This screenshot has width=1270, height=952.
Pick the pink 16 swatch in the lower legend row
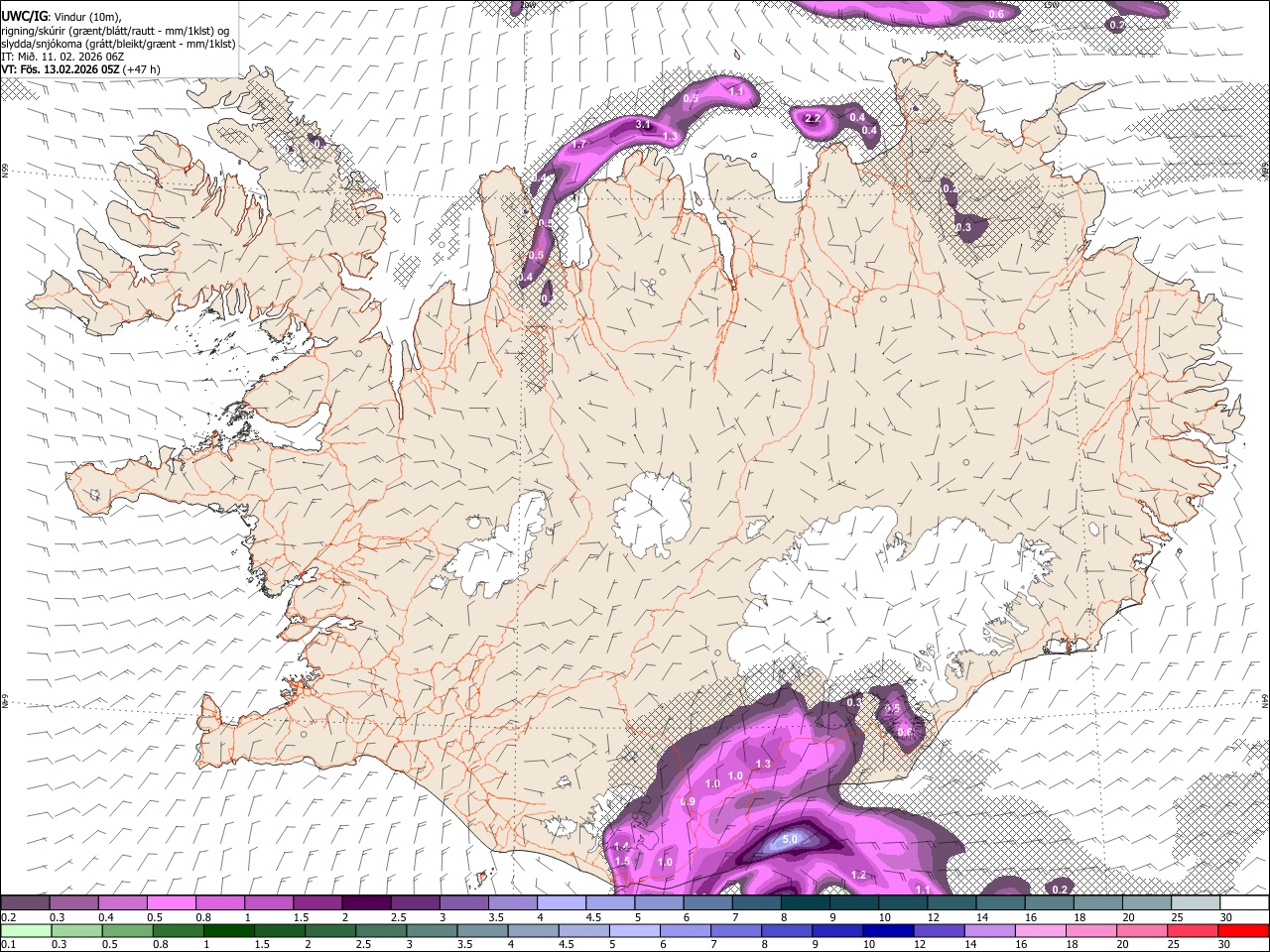tap(1040, 931)
